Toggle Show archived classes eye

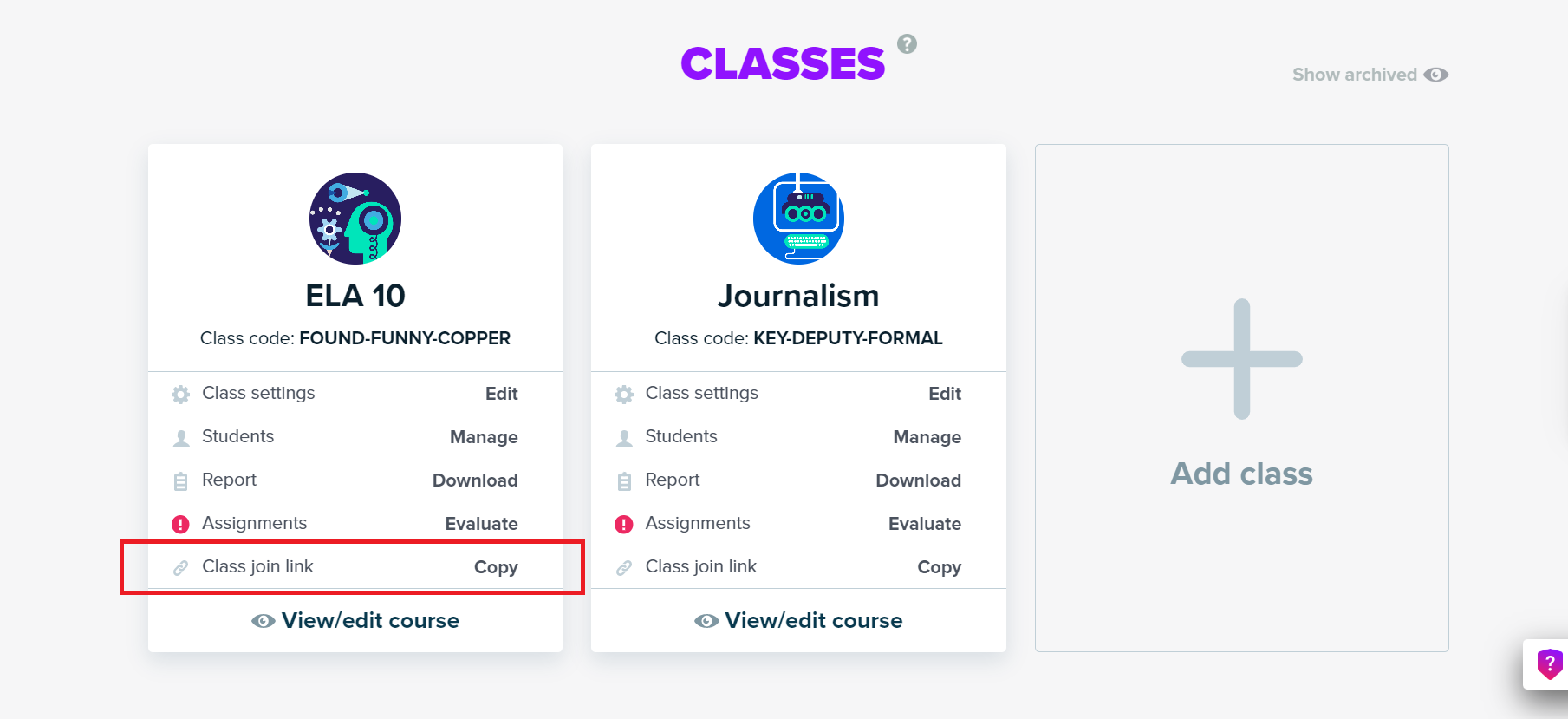point(1435,75)
